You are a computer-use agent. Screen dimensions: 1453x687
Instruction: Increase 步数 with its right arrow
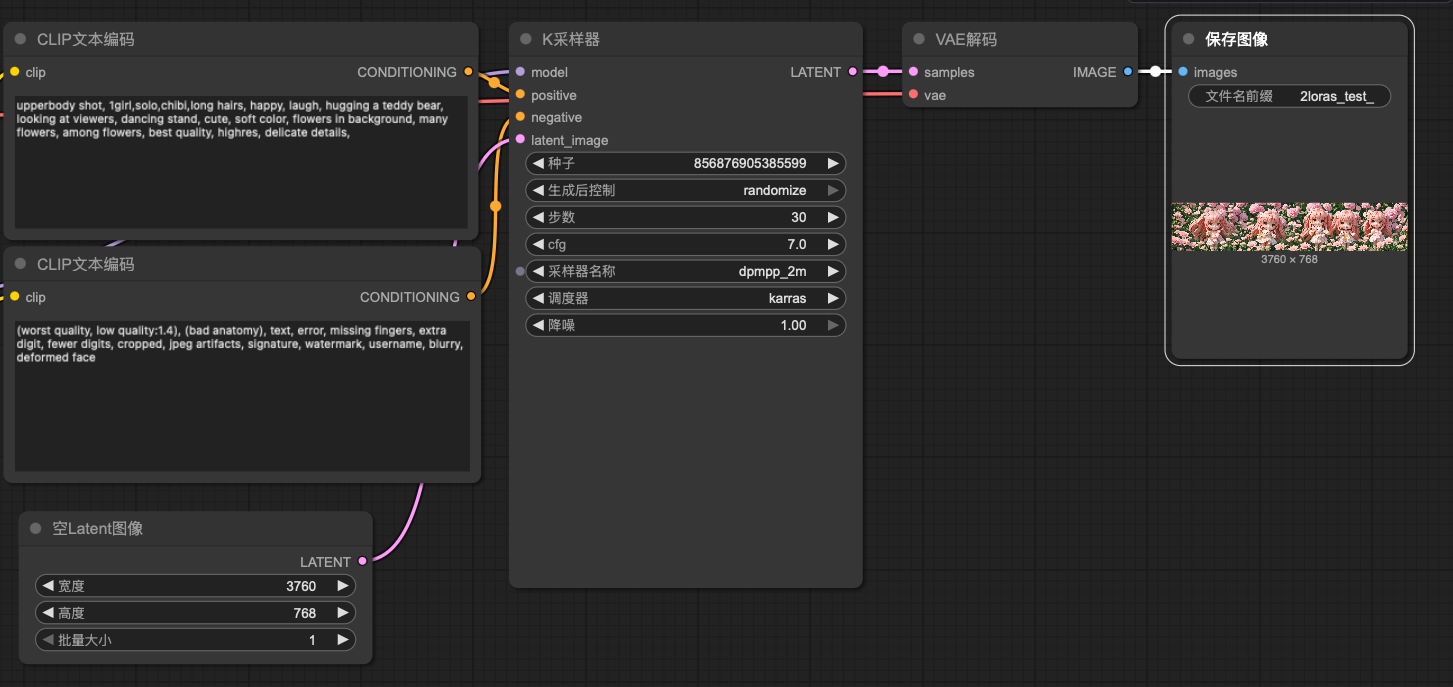click(833, 217)
